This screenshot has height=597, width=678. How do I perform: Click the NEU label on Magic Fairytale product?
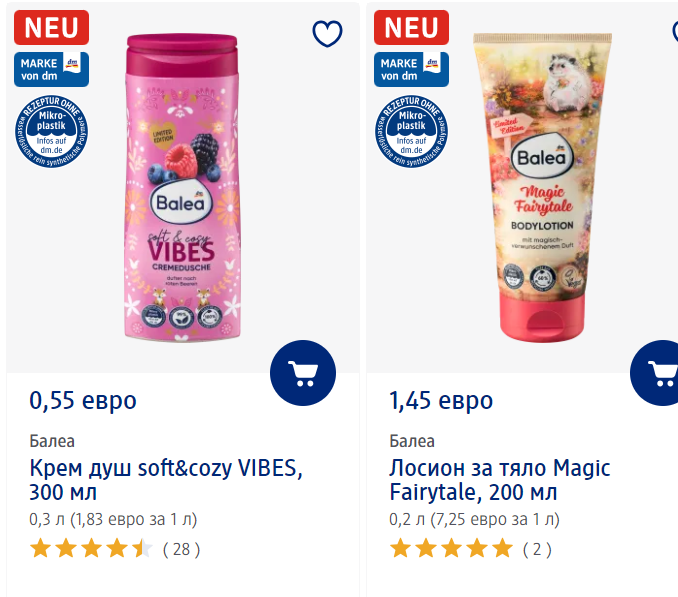pos(411,26)
